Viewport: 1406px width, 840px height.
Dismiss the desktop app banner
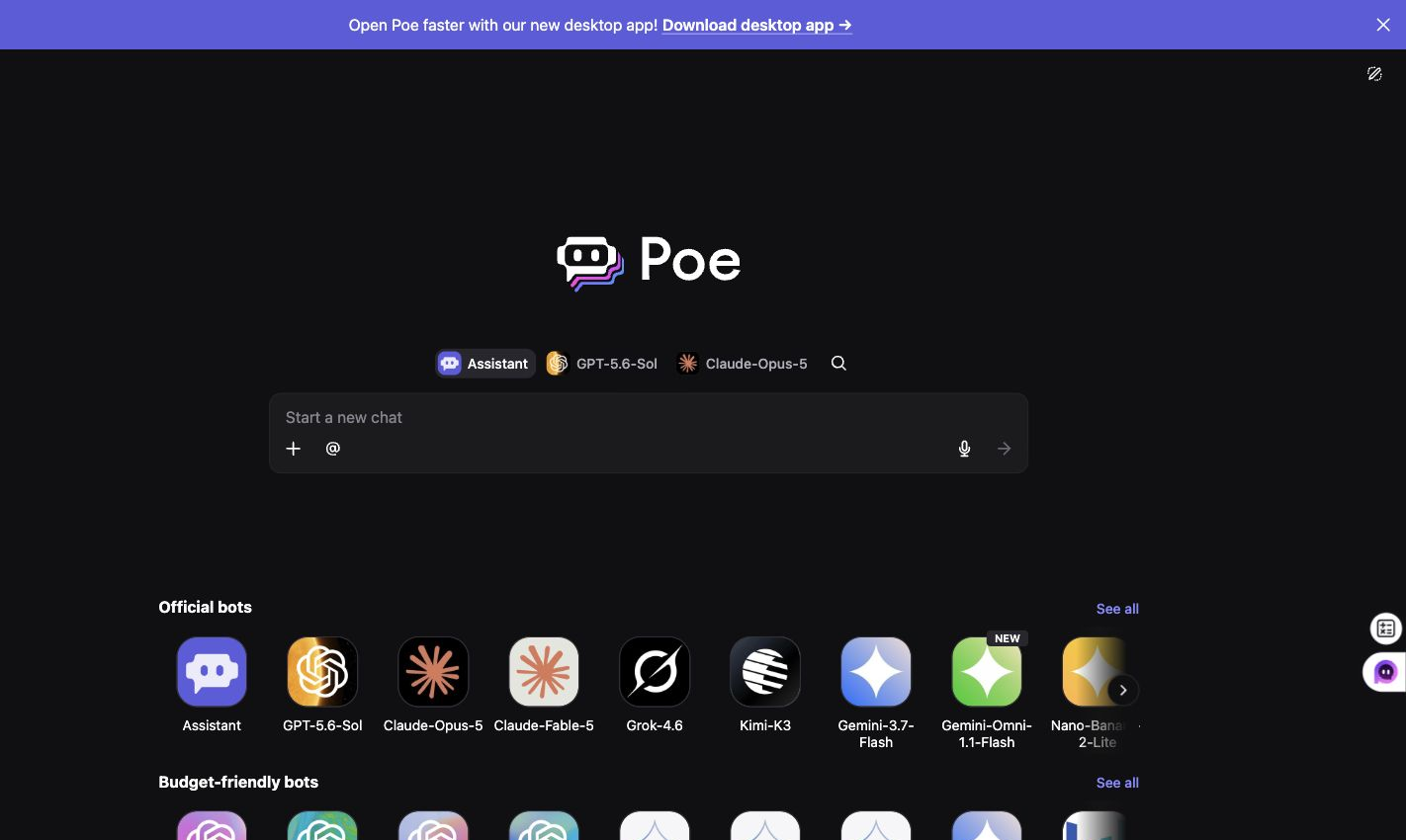pos(1383,25)
